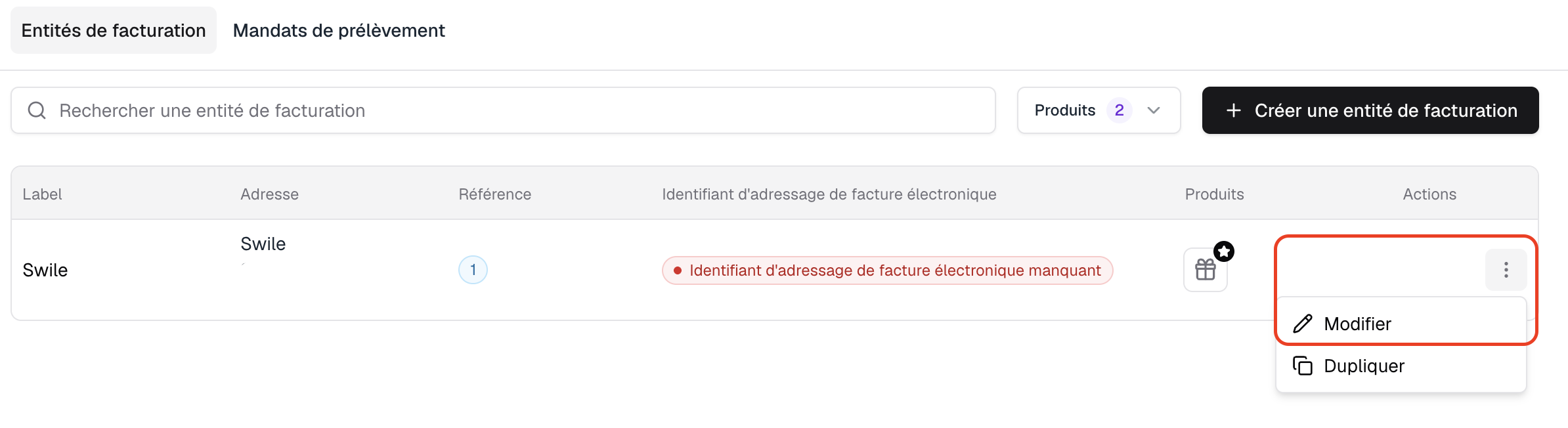
Task: Click the reference number 1 badge
Action: (473, 270)
